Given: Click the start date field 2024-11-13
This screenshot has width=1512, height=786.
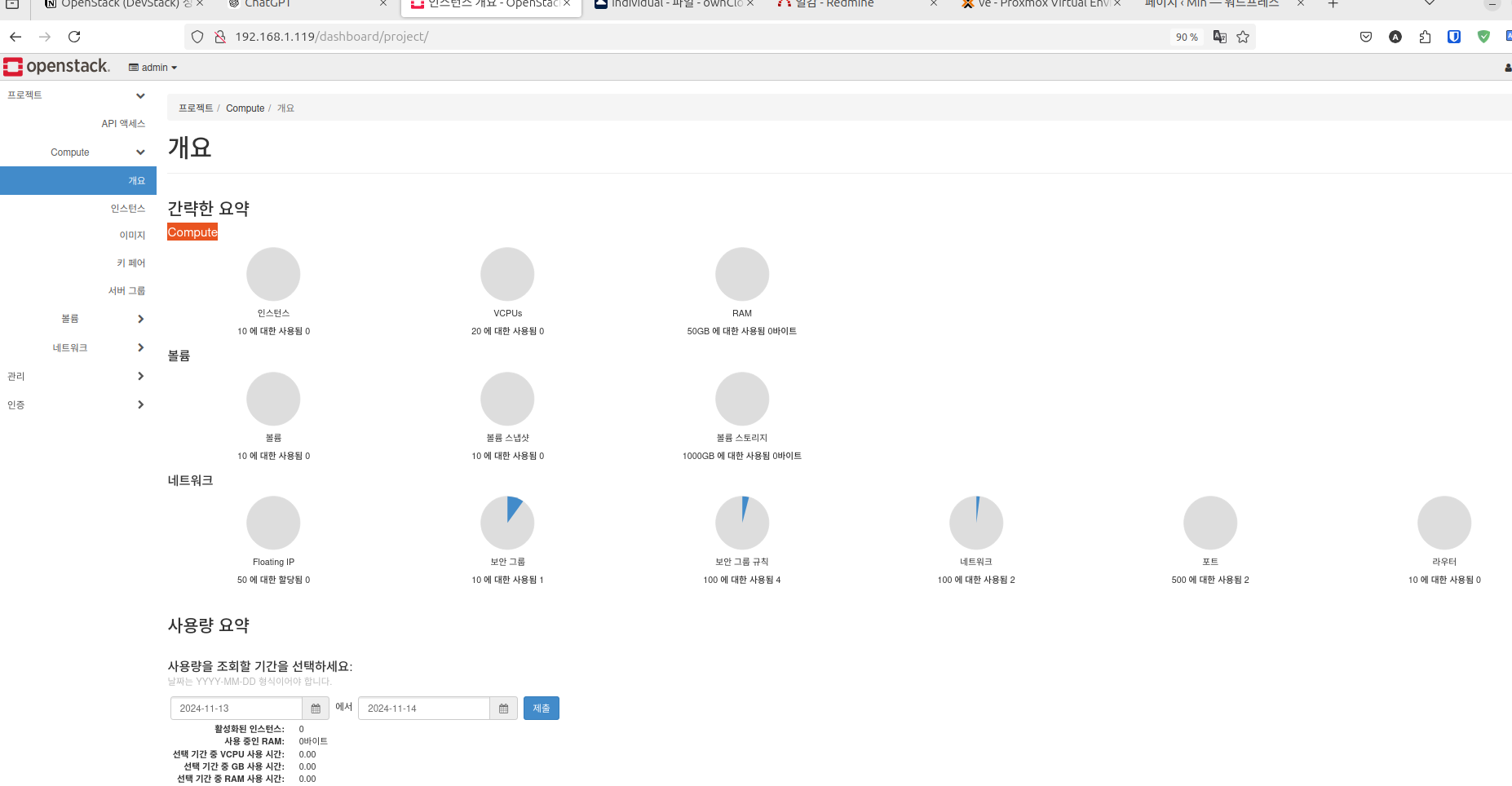Looking at the screenshot, I should [237, 709].
